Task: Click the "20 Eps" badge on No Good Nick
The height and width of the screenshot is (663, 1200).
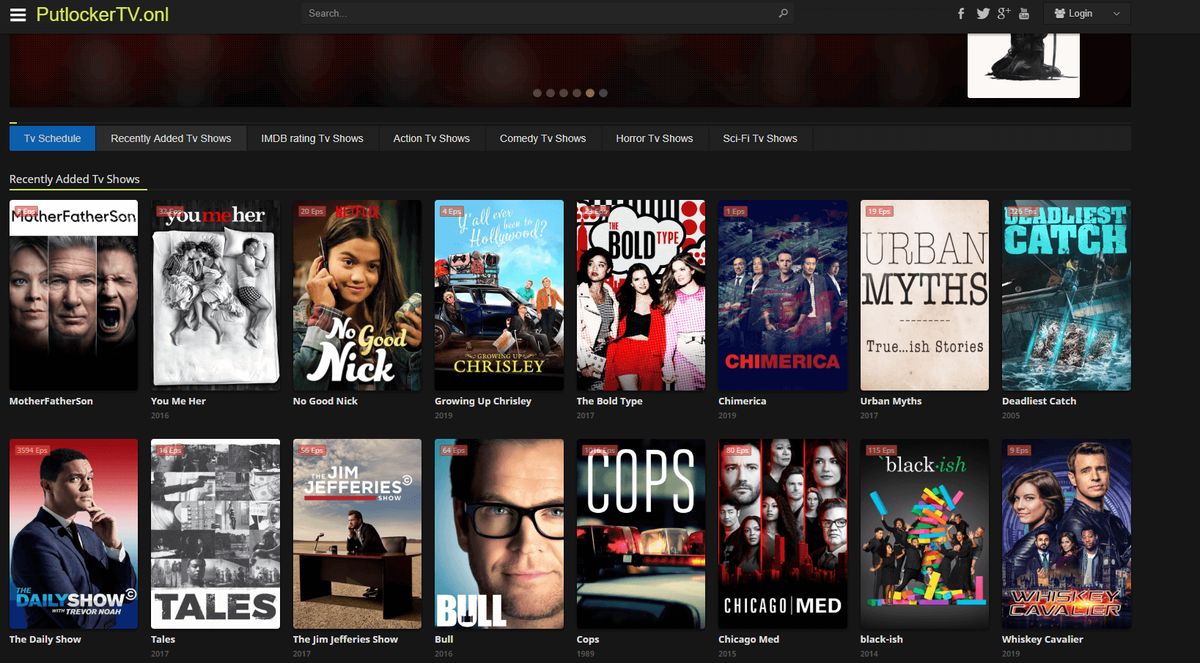Action: 312,212
